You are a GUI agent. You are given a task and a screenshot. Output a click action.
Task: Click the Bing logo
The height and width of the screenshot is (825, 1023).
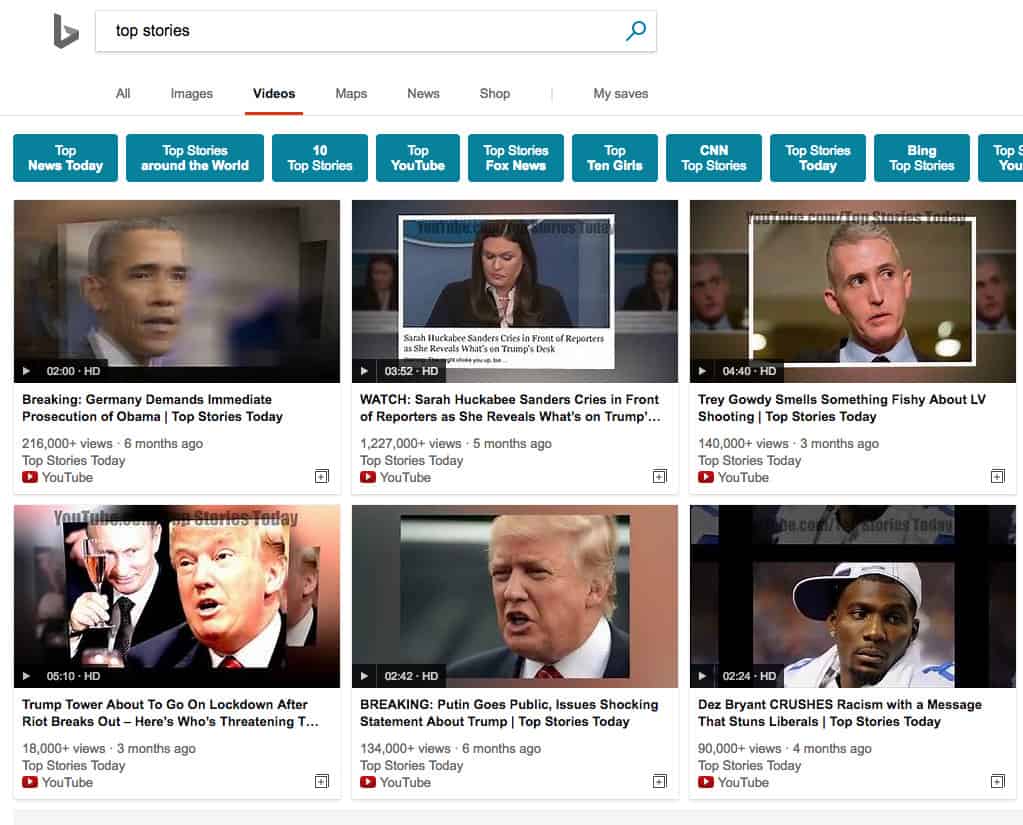pos(66,31)
